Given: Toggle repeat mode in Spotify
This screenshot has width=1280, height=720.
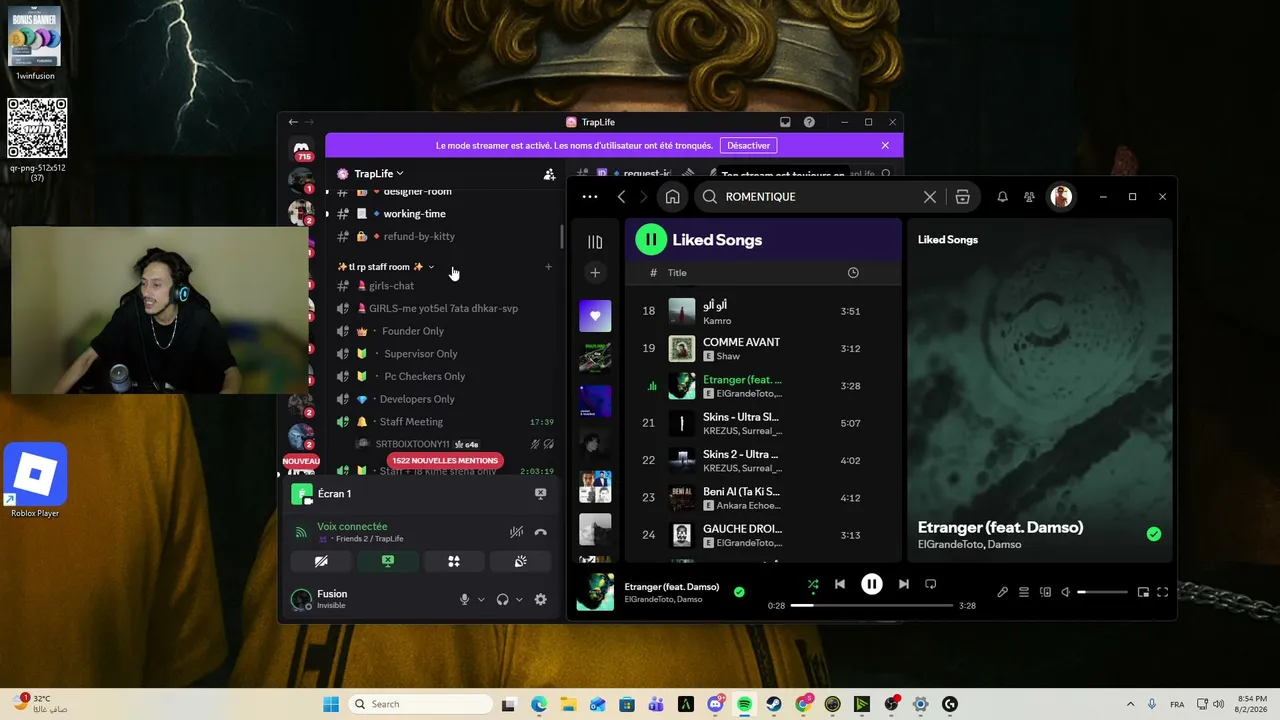Looking at the screenshot, I should click(930, 584).
